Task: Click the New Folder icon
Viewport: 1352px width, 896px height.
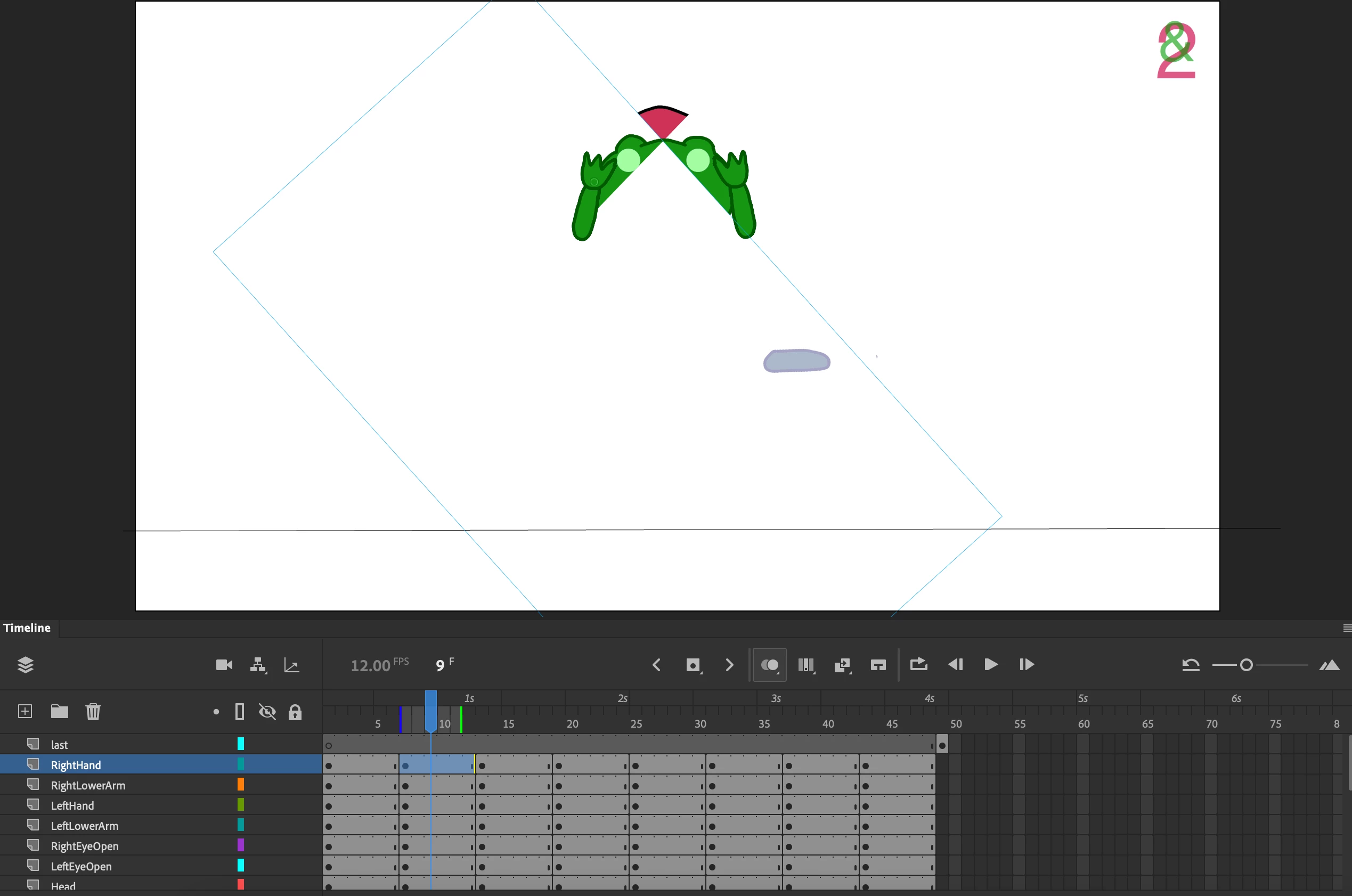Action: (60, 712)
